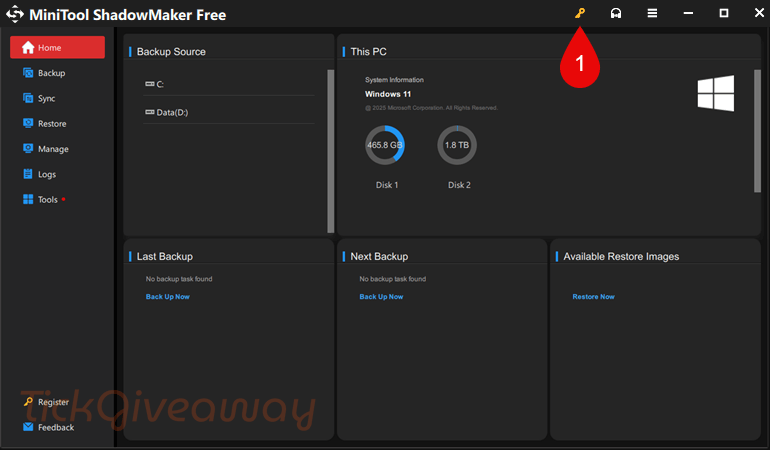Close the ShadowMaker window

coord(759,13)
